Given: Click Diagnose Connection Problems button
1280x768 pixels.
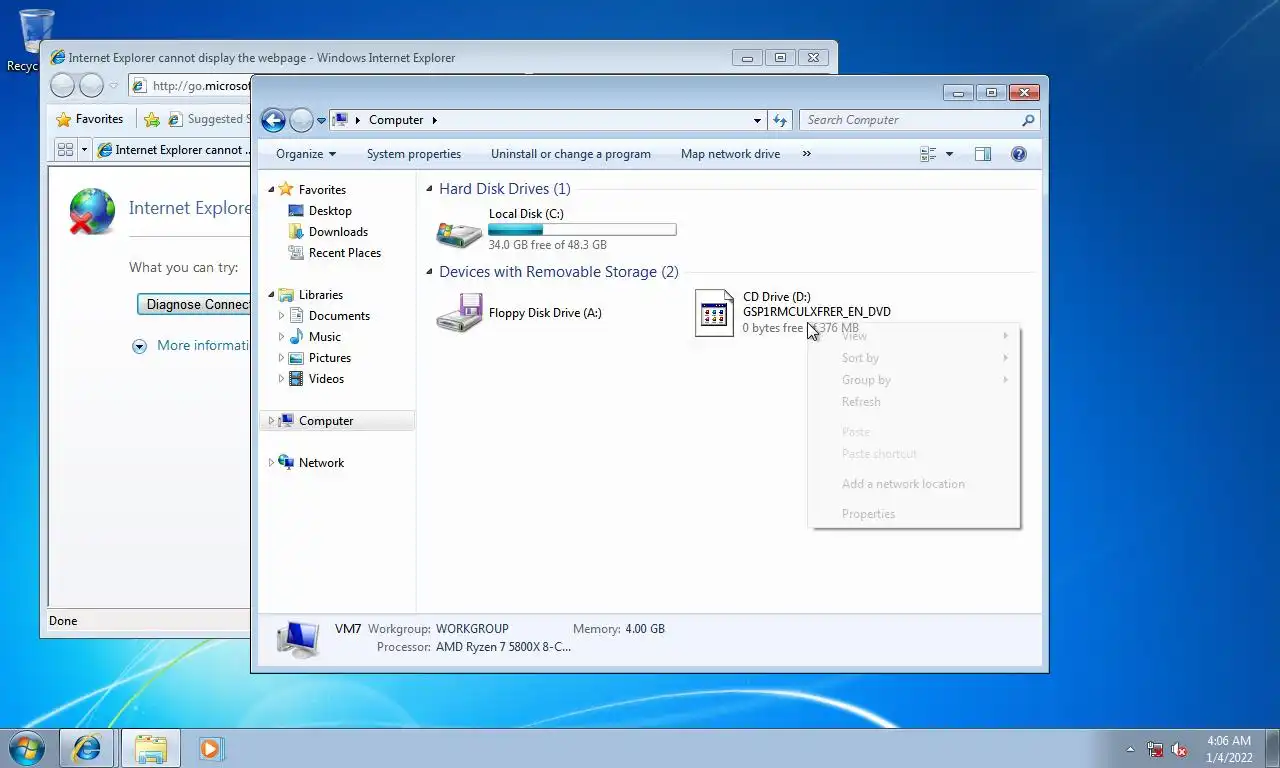Looking at the screenshot, I should click(194, 304).
